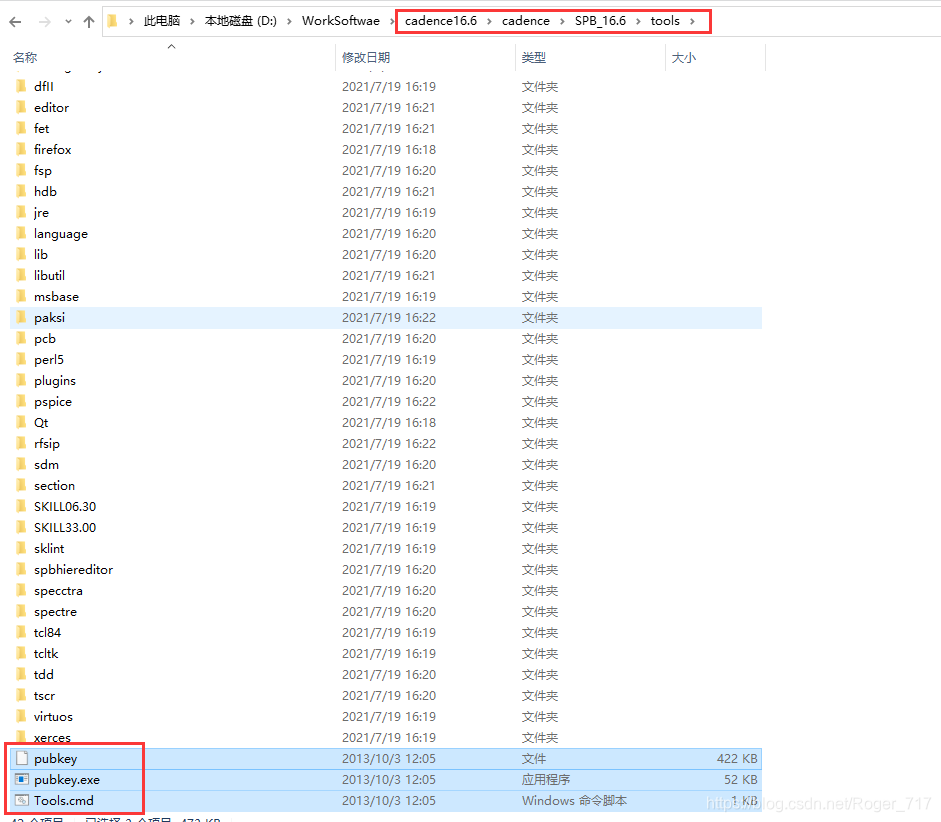Select the spbhiereditor folder
This screenshot has width=941, height=822.
[73, 570]
